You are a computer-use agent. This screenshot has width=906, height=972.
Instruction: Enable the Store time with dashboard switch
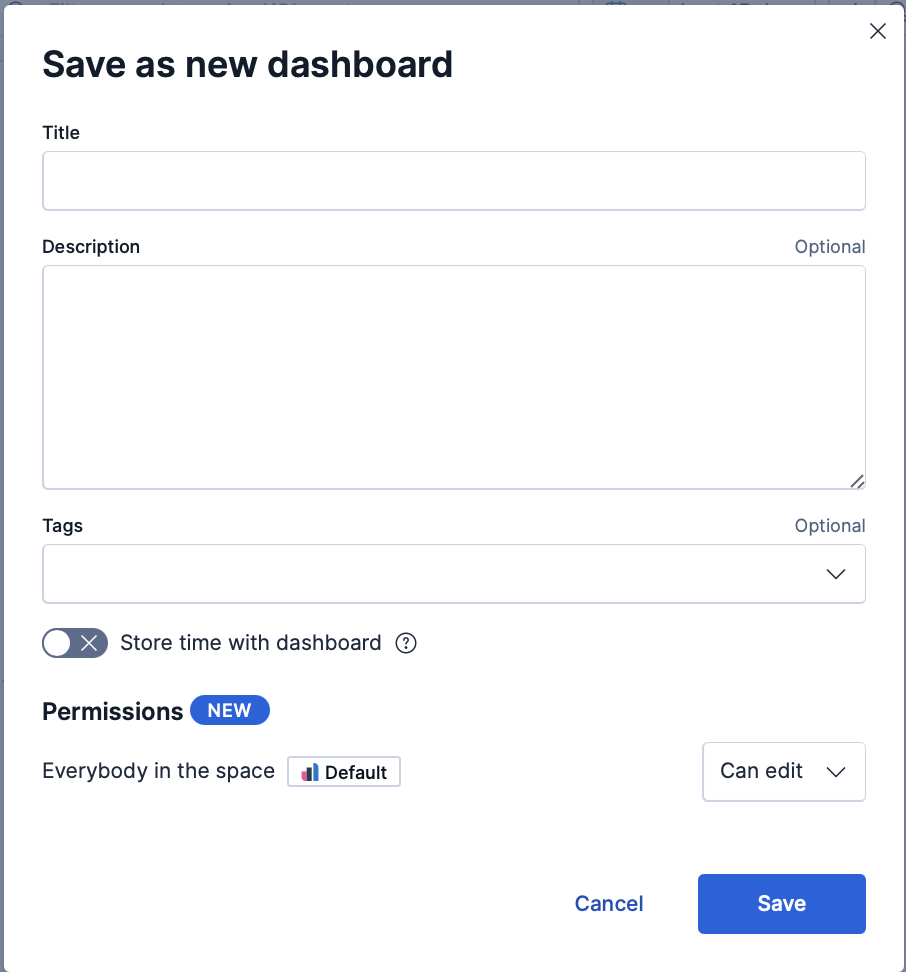pos(74,643)
